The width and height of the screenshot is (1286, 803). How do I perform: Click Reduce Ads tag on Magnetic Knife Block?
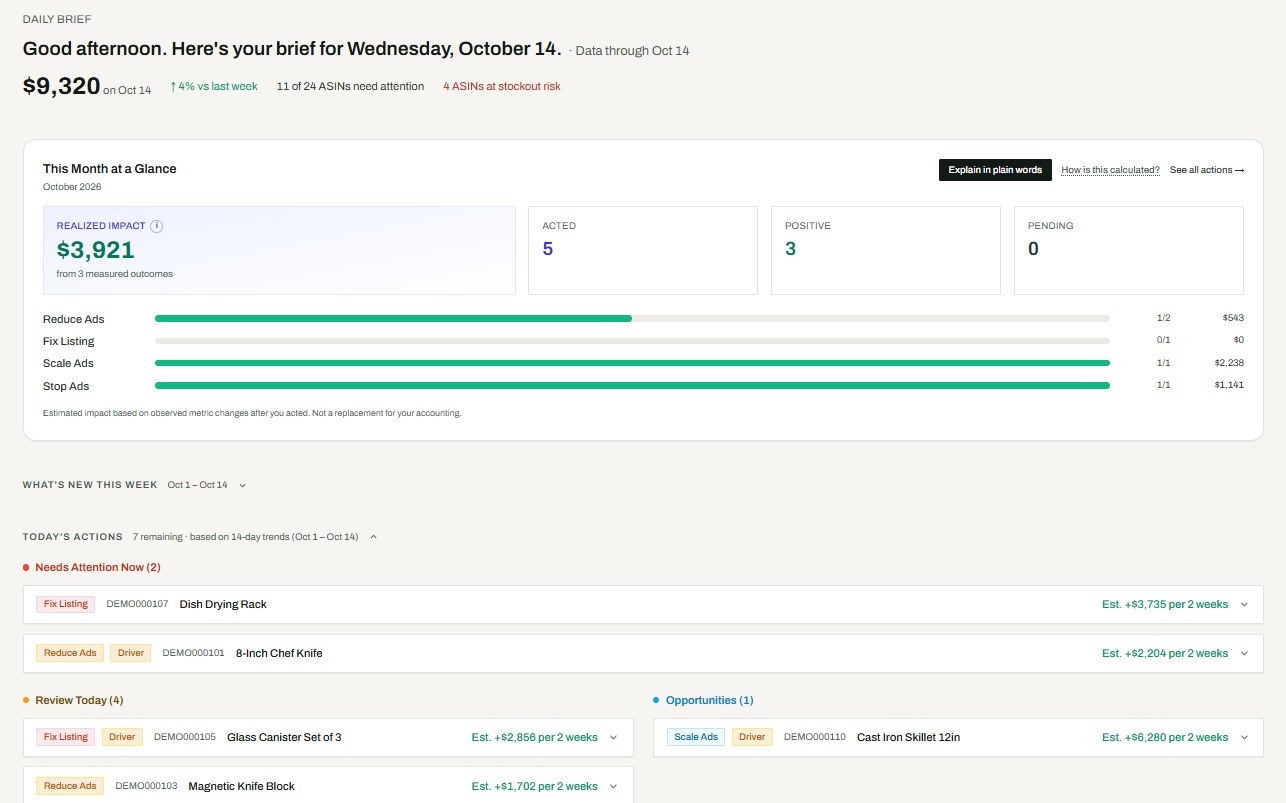(70, 786)
